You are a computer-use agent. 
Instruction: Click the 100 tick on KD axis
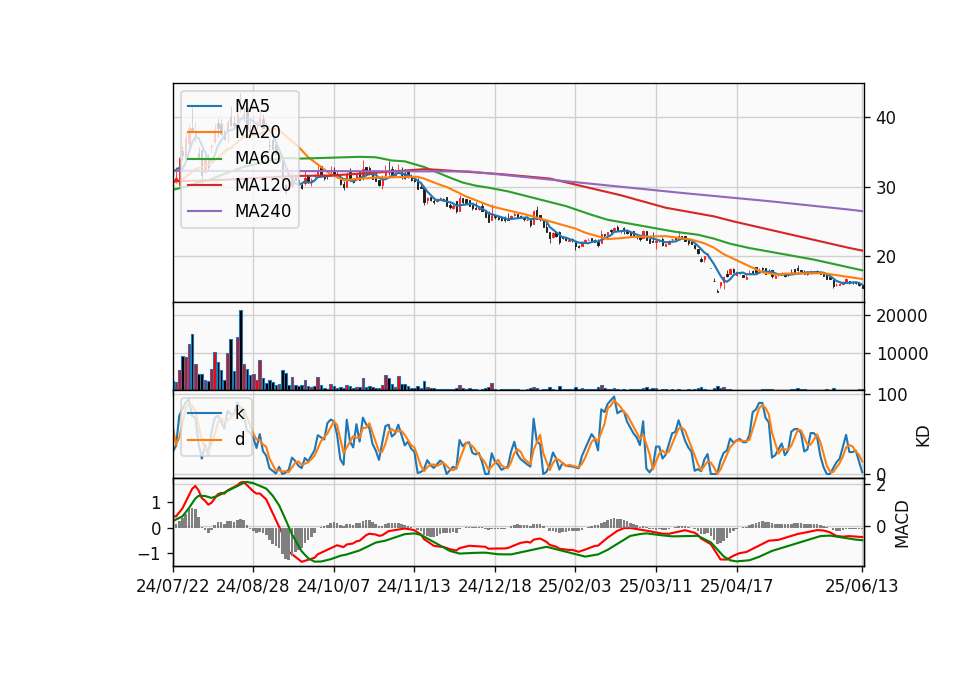pyautogui.click(x=891, y=395)
